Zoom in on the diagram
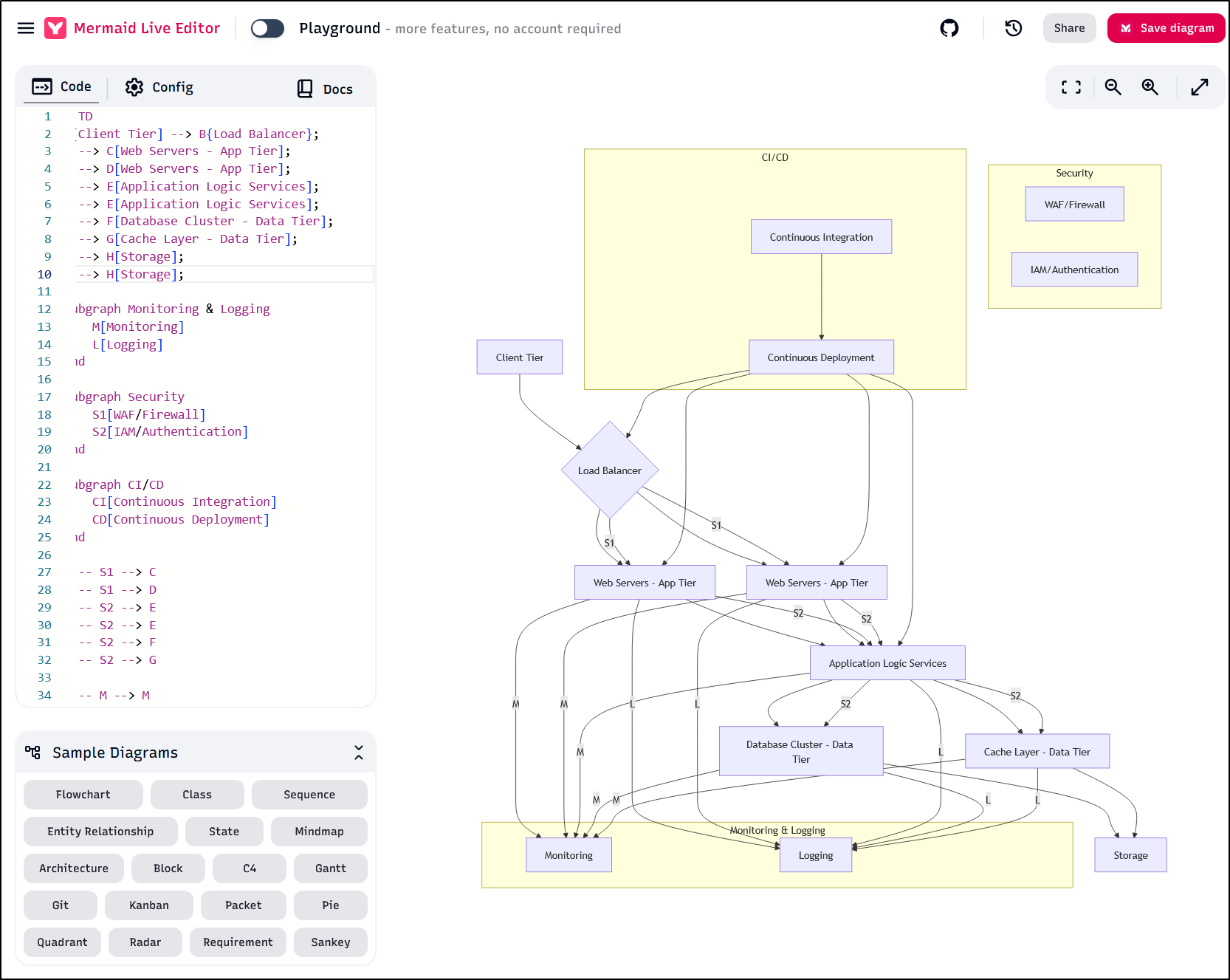Screen dimensions: 1230x980 point(1150,87)
